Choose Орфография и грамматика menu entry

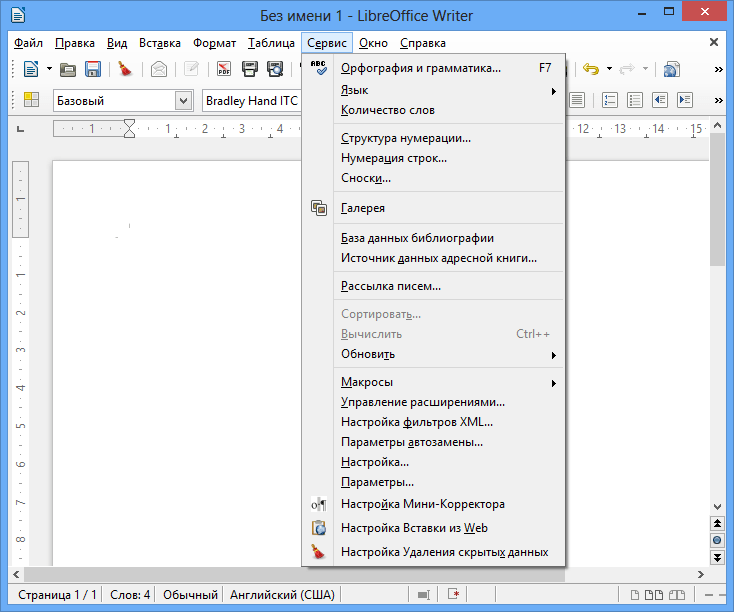click(x=434, y=68)
